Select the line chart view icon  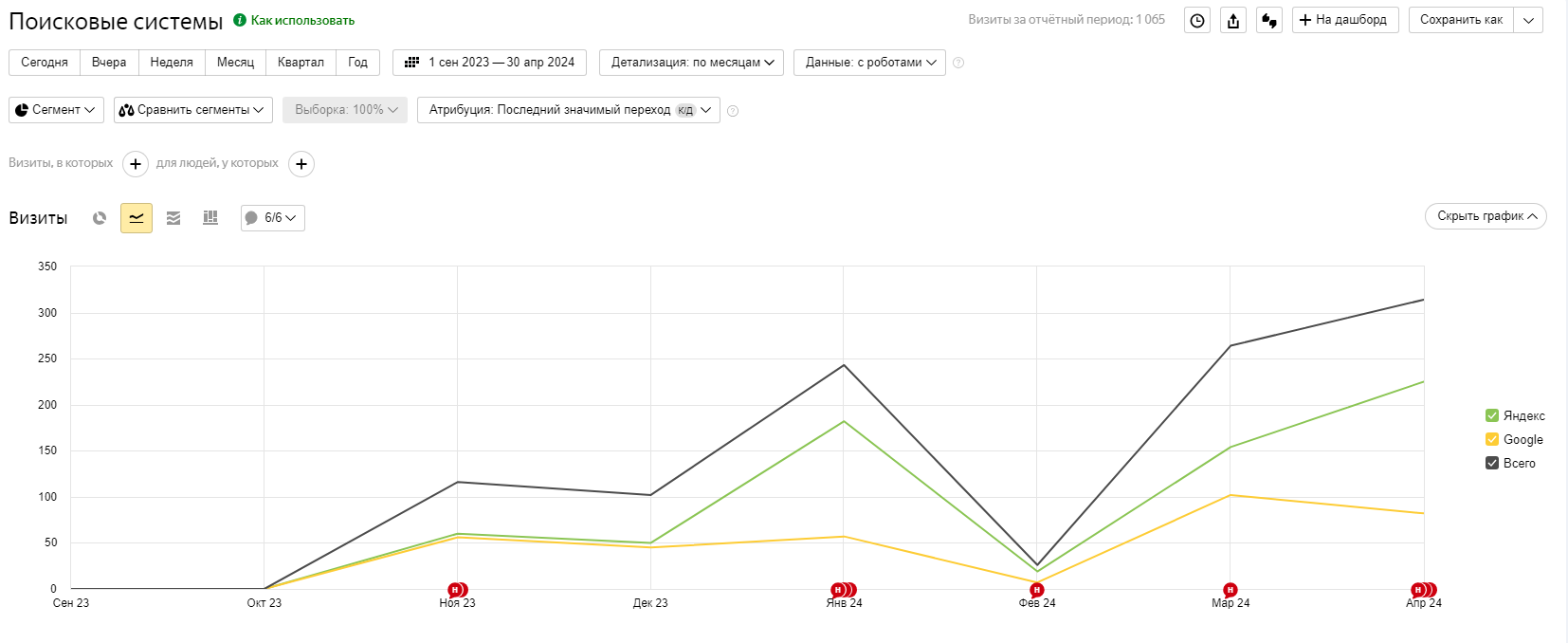point(137,218)
